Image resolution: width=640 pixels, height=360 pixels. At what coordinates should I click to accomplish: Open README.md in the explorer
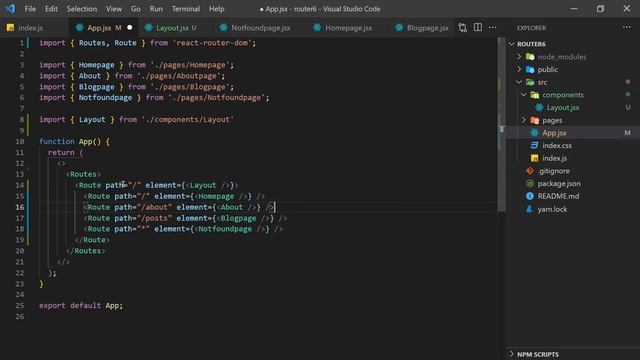[558, 196]
